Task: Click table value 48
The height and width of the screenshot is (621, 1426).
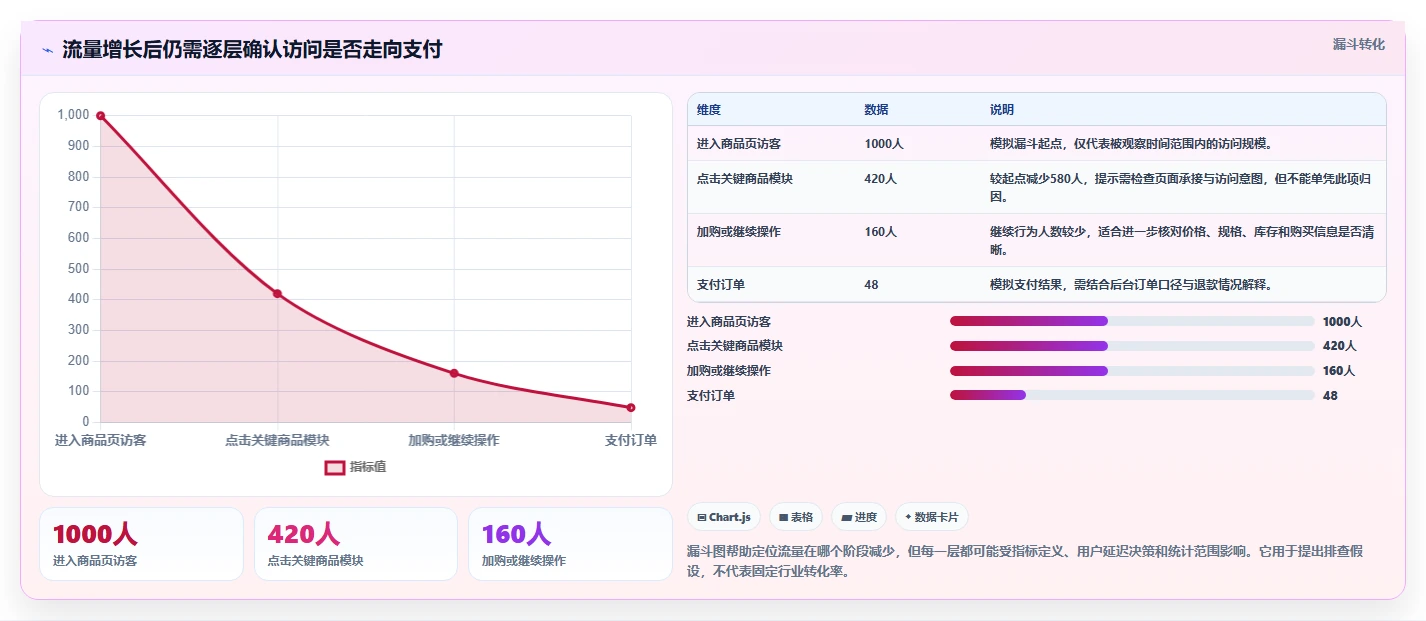Action: (872, 284)
